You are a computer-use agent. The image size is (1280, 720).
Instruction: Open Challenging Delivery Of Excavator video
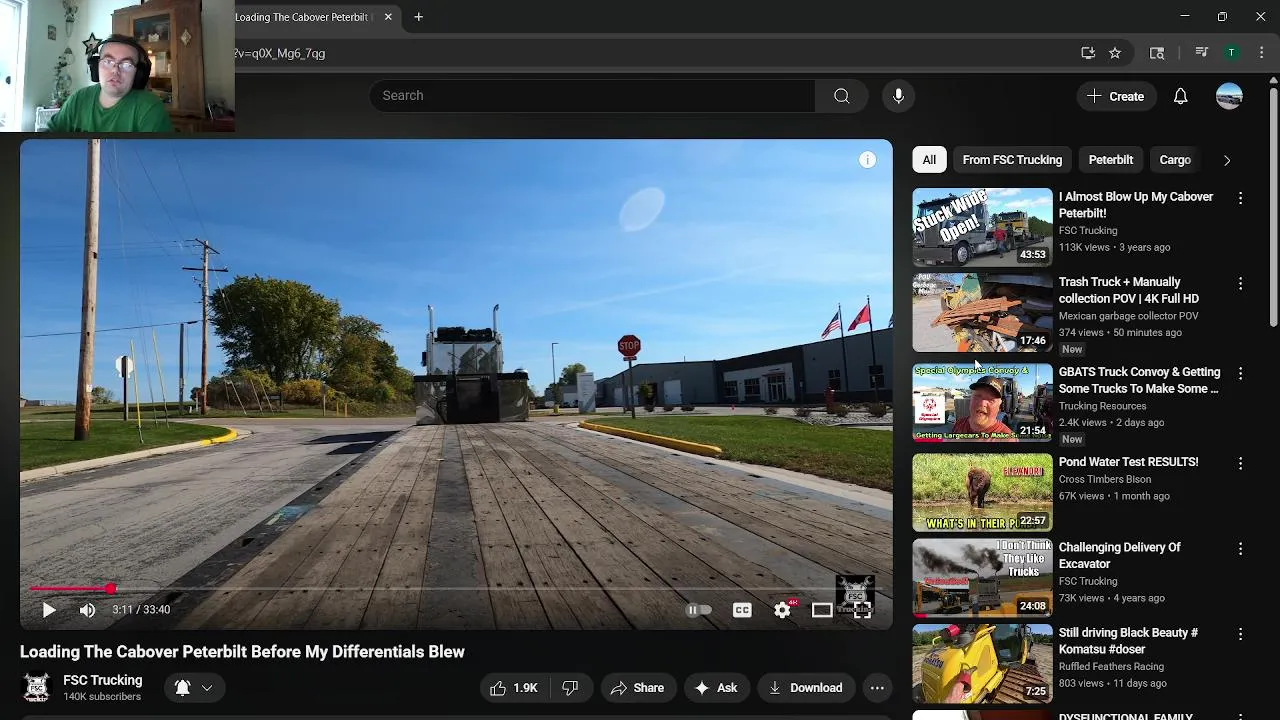pyautogui.click(x=1120, y=556)
